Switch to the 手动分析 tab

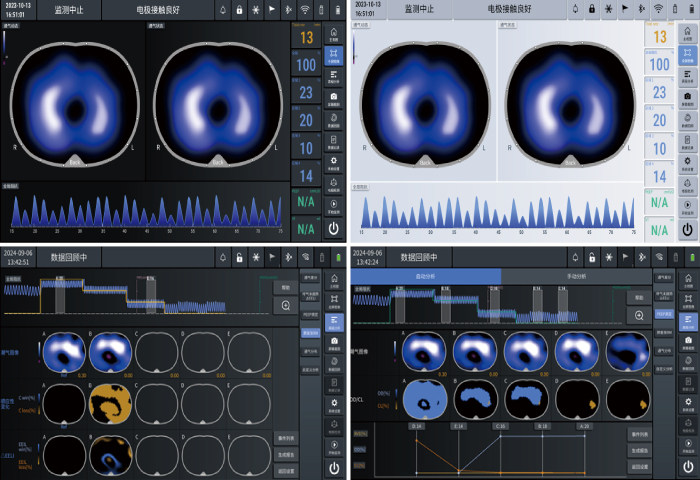[576, 275]
